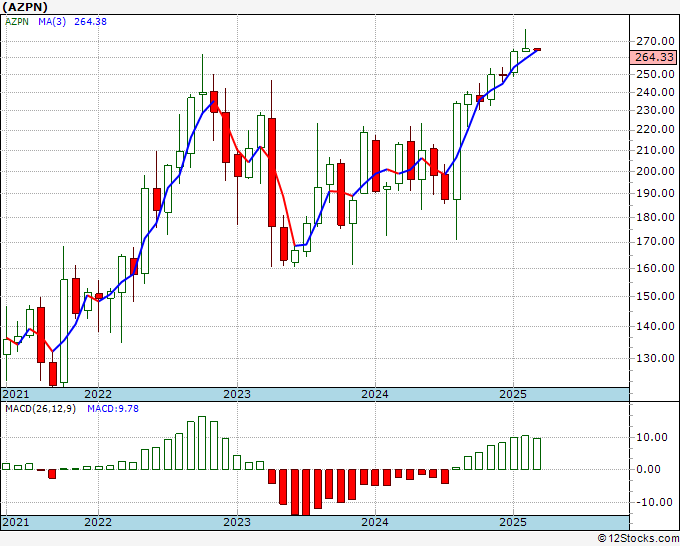Image resolution: width=680 pixels, height=546 pixels.
Task: Click 2025 on the MACD timeline
Action: click(513, 522)
